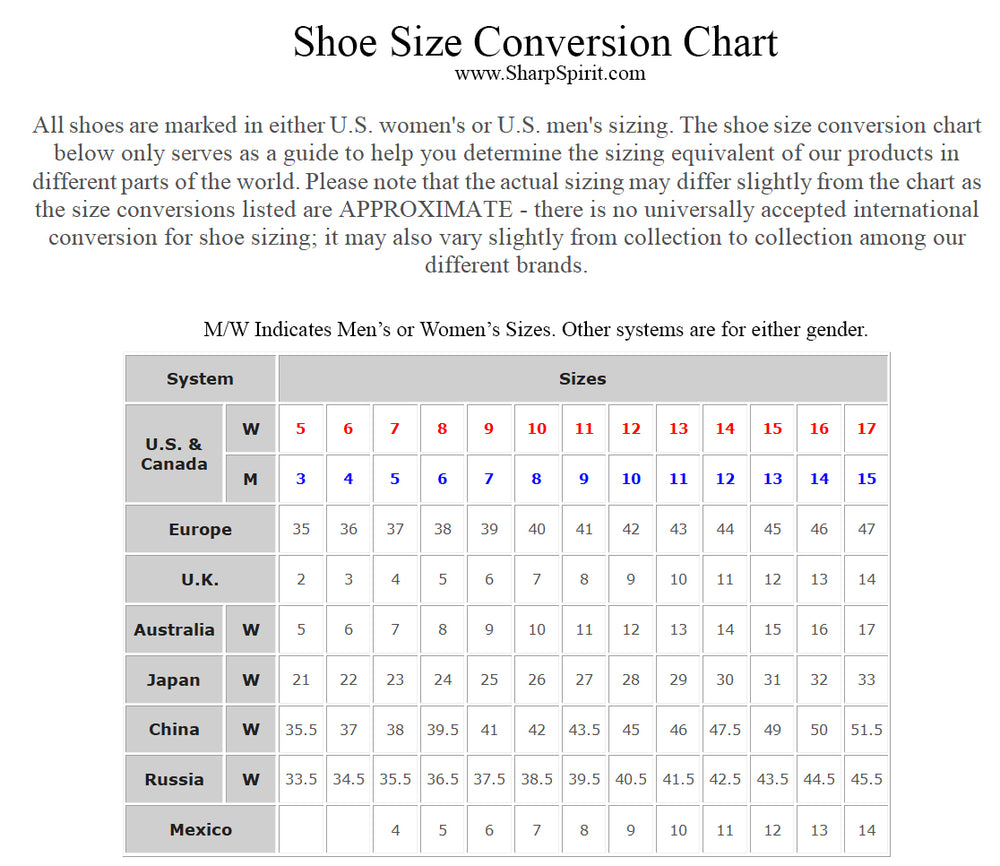Click red women's size 5 cell
This screenshot has height=866, width=1000.
[x=301, y=429]
